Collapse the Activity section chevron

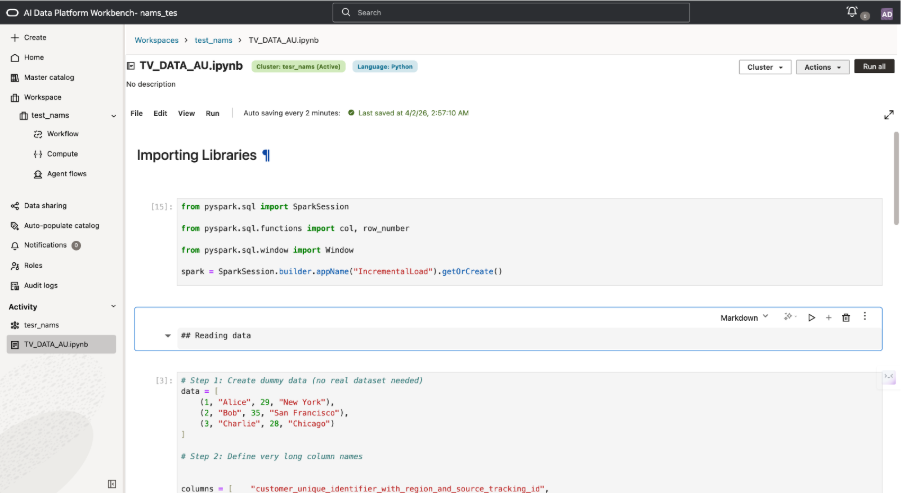tap(113, 306)
